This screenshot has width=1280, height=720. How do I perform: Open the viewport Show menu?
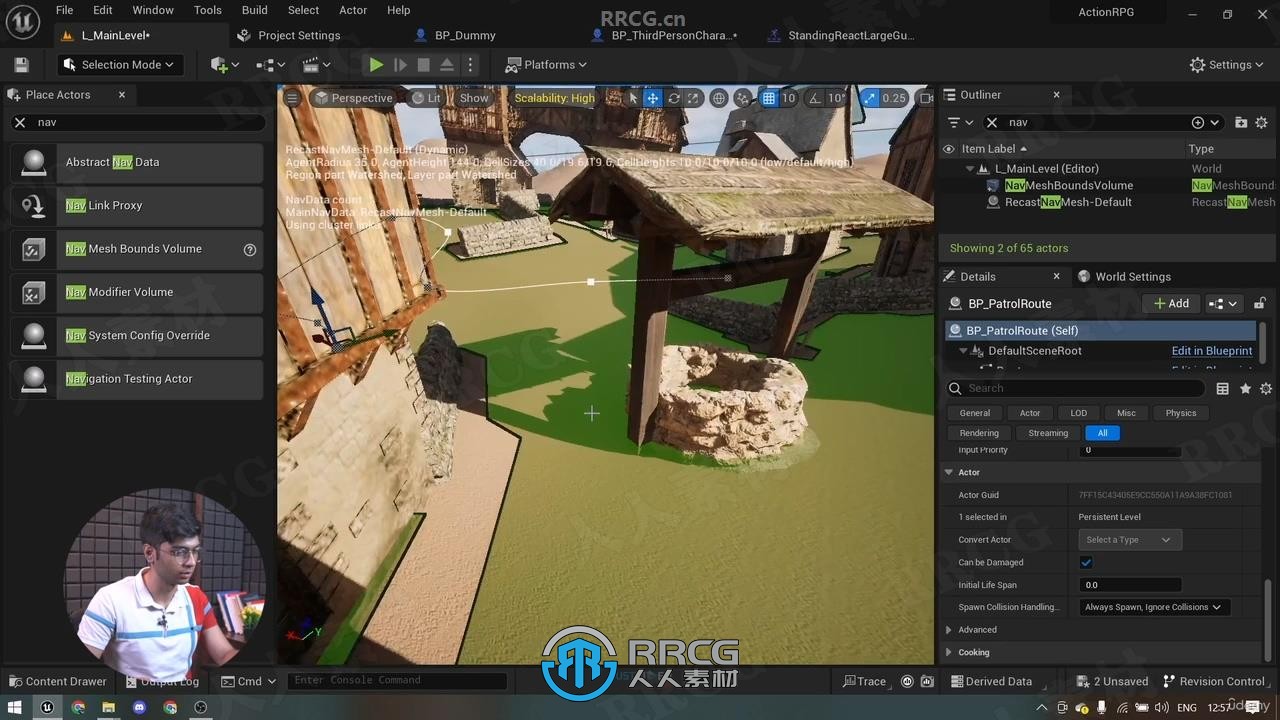point(474,98)
